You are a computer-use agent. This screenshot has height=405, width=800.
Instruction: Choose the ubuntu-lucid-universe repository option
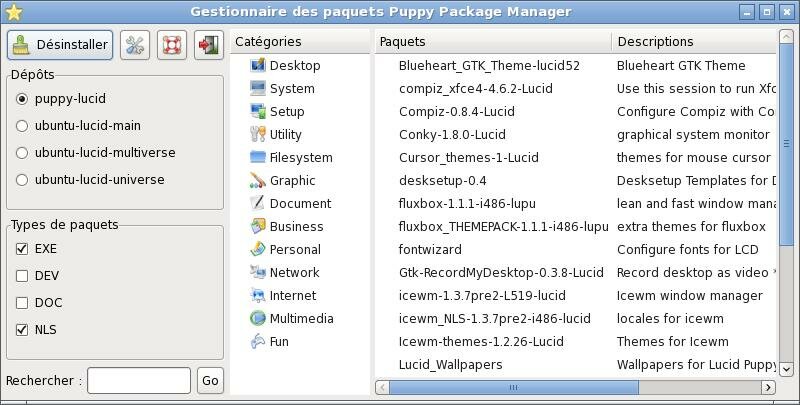[22, 180]
